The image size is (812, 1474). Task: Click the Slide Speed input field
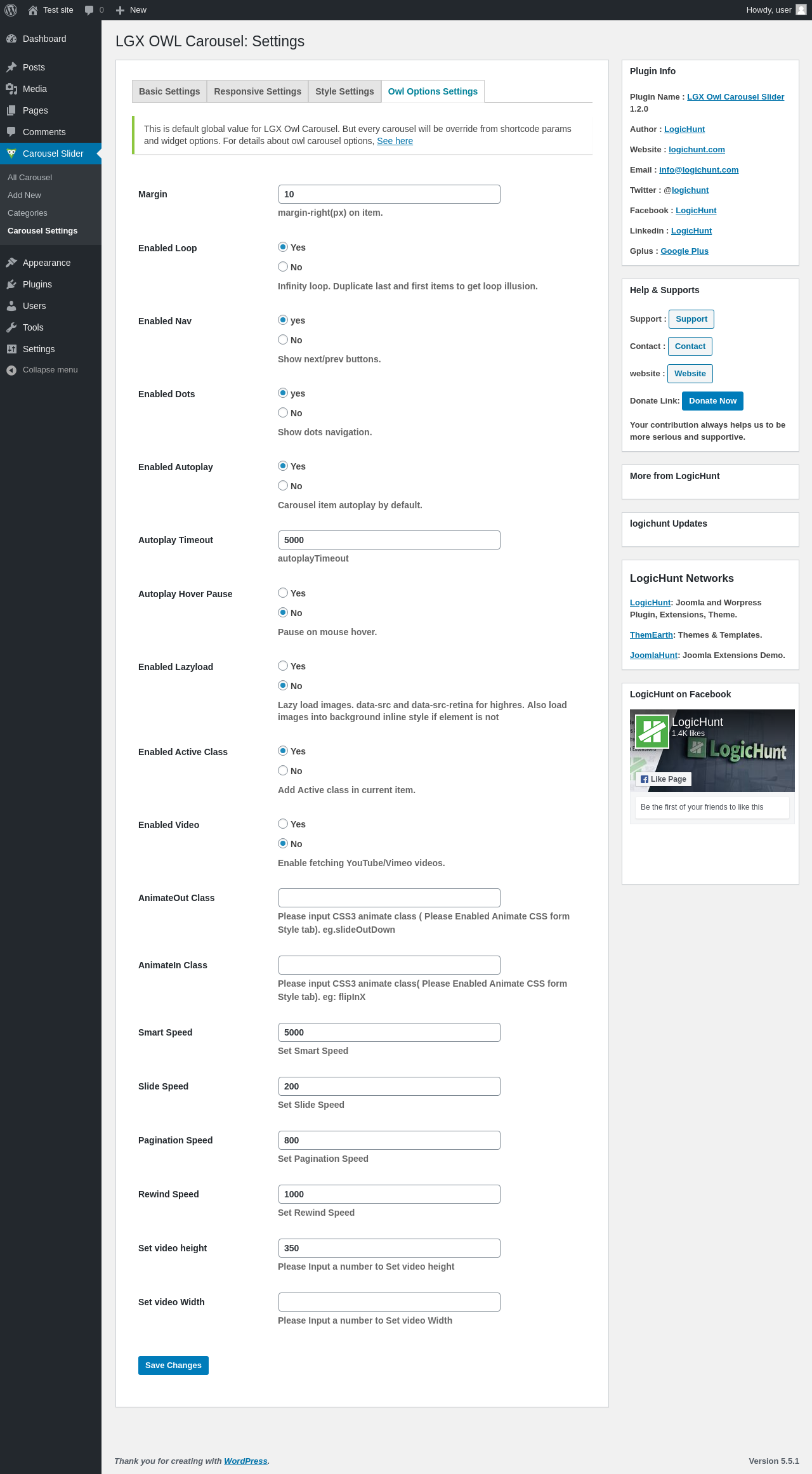pyautogui.click(x=390, y=1086)
